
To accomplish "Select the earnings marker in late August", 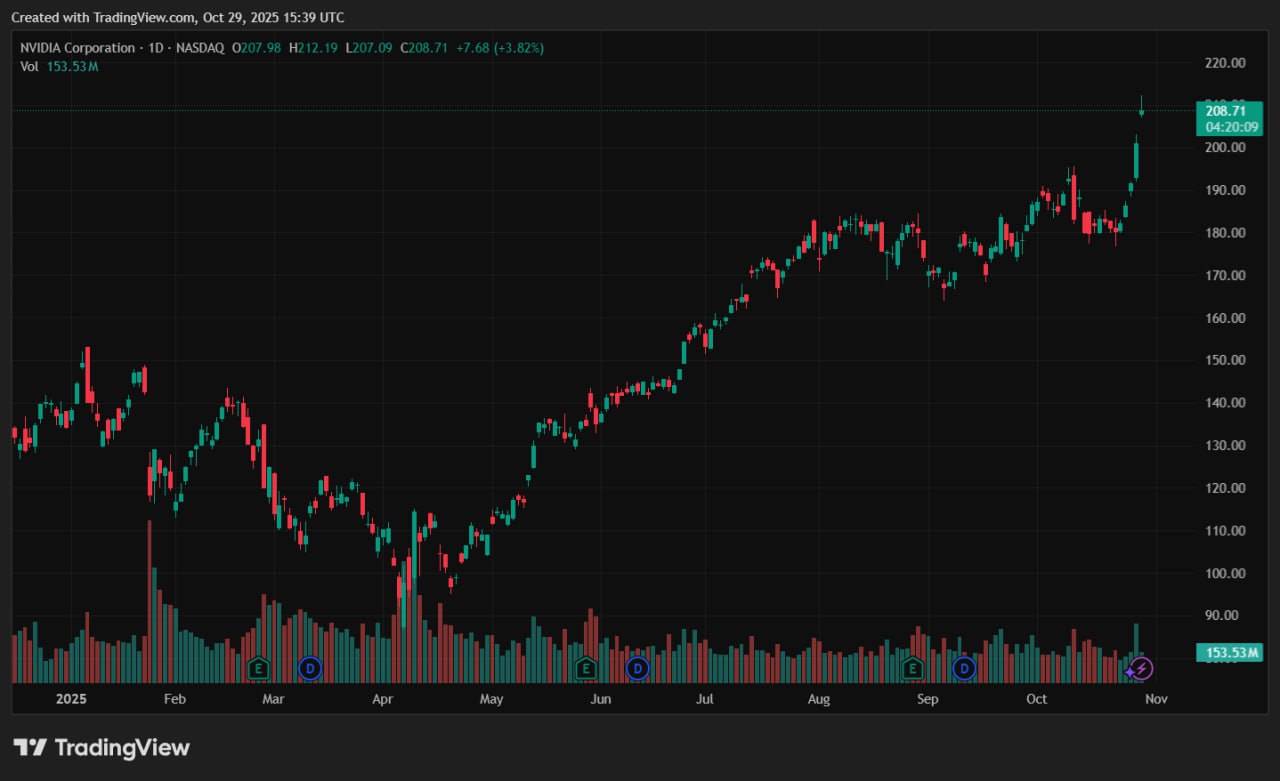I will click(x=912, y=667).
